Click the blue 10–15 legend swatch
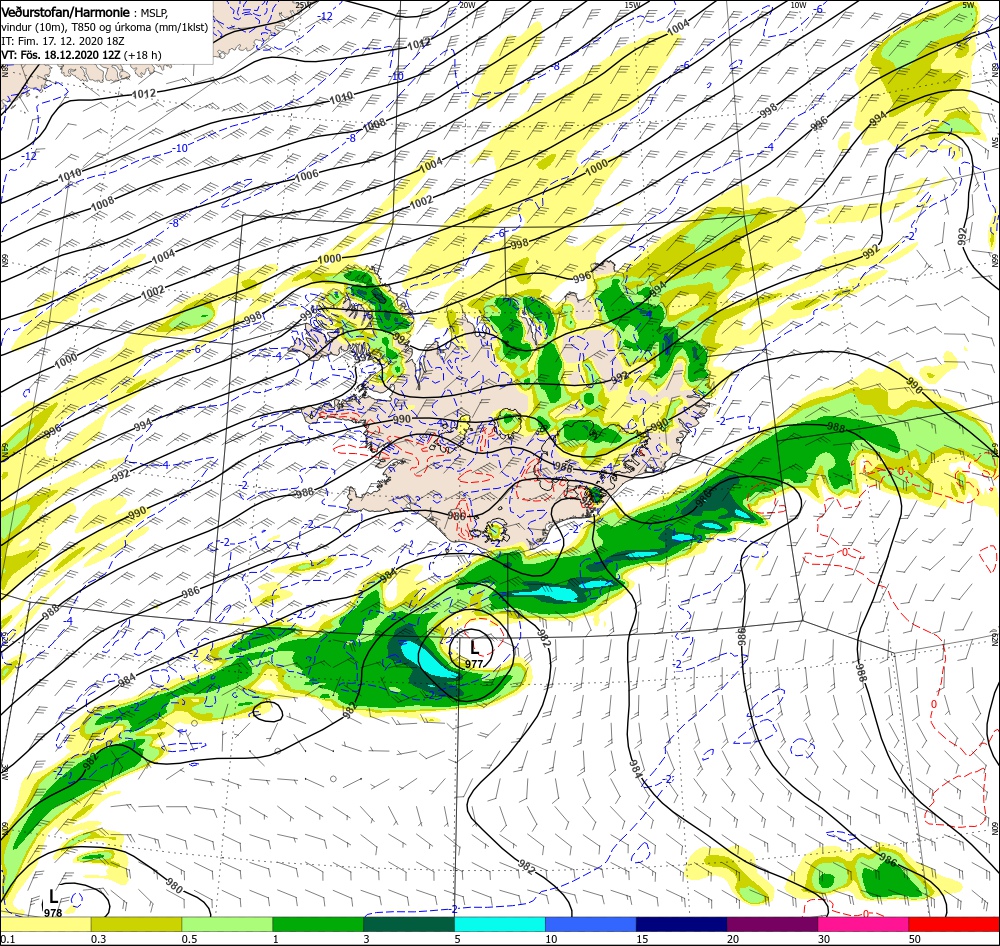 pos(591,924)
